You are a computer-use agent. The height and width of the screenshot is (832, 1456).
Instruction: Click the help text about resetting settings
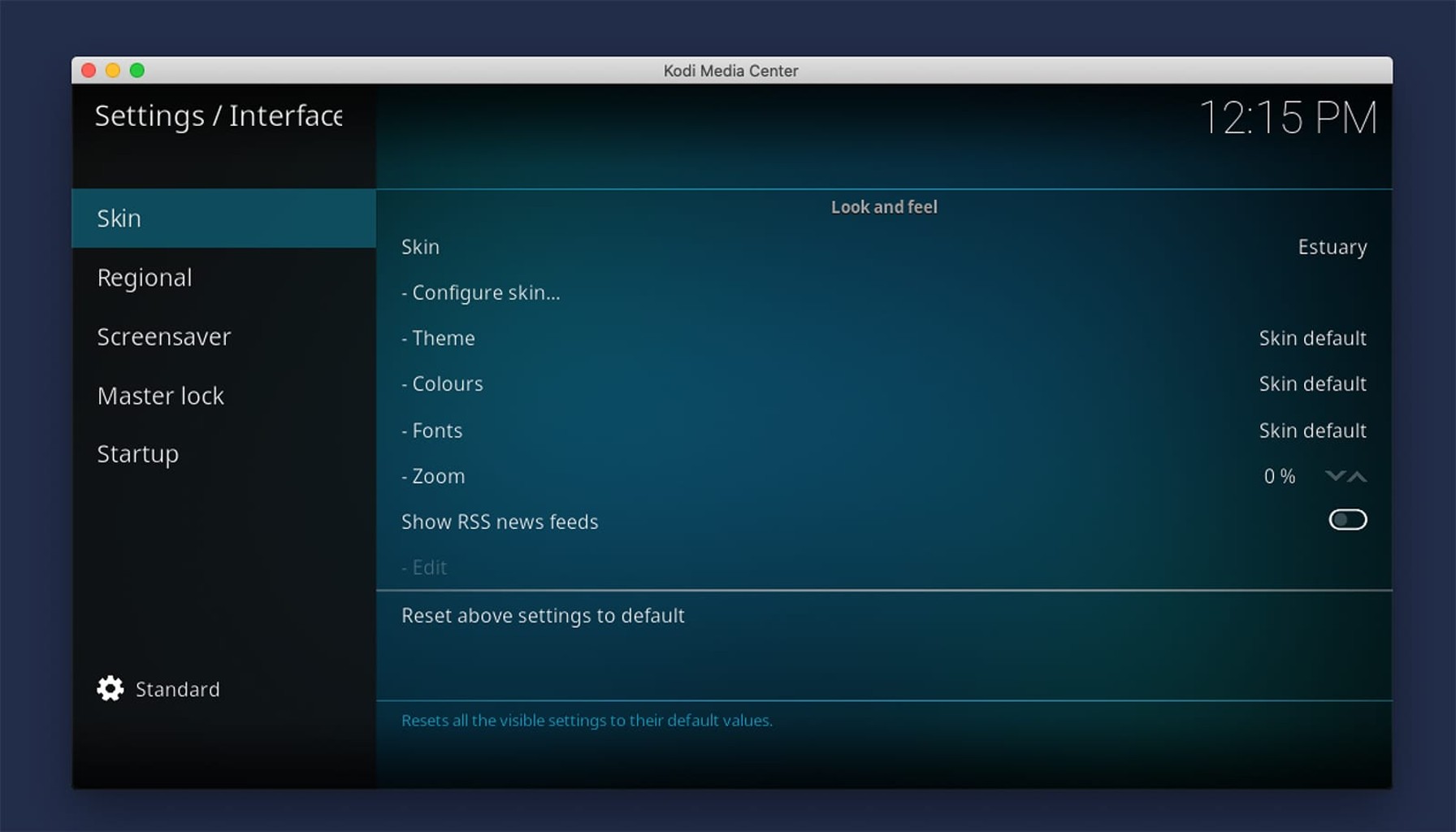587,721
